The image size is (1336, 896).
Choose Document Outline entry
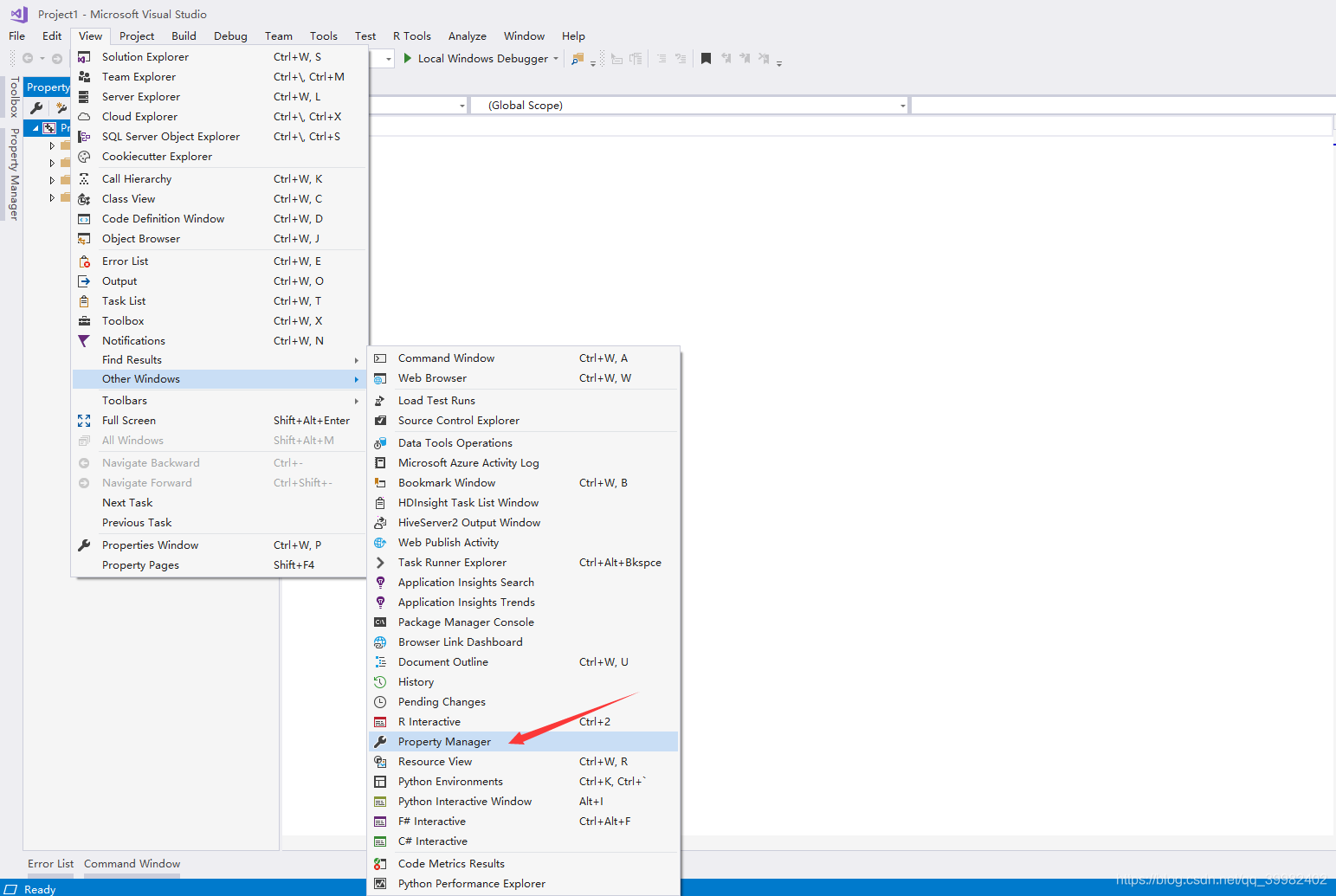click(524, 662)
